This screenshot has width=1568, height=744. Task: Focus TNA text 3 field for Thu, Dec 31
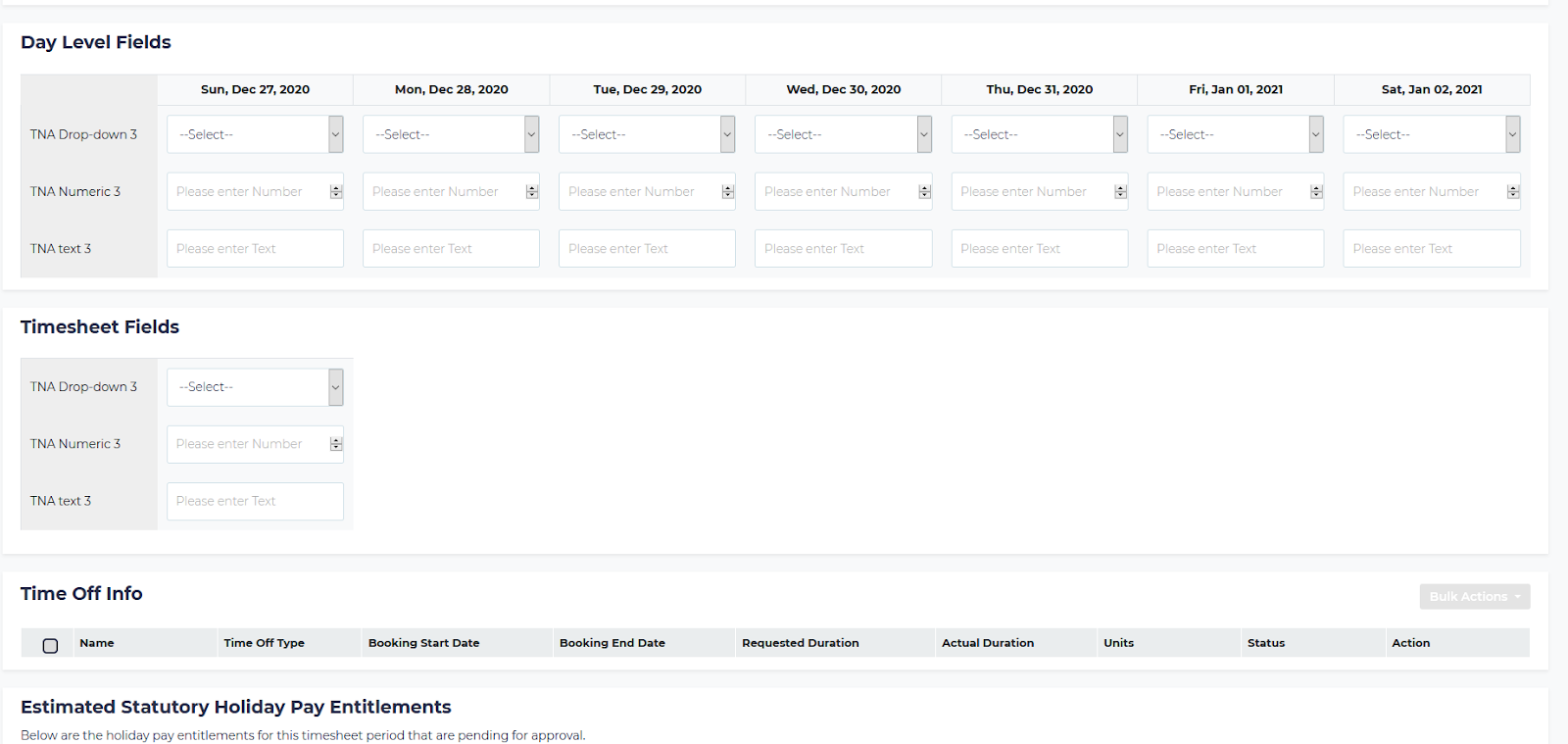(1039, 249)
